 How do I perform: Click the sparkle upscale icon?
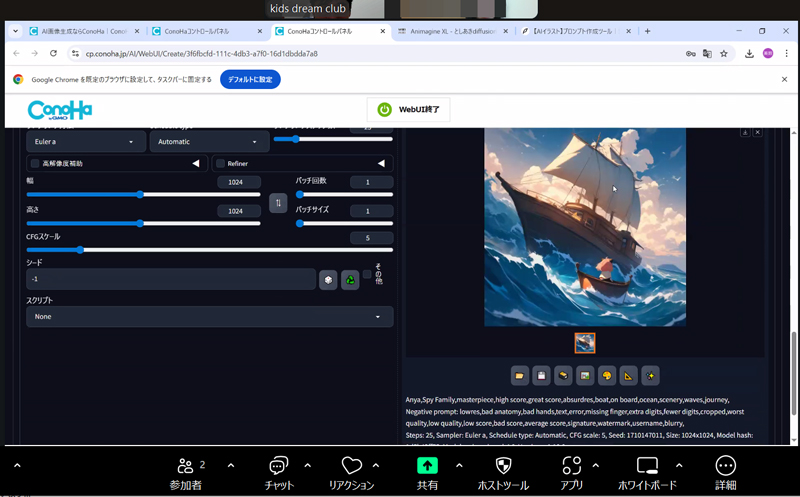(x=651, y=376)
